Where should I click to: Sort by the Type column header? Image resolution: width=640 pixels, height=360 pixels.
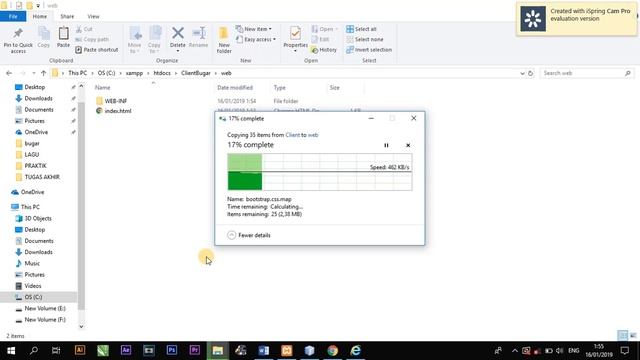280,87
